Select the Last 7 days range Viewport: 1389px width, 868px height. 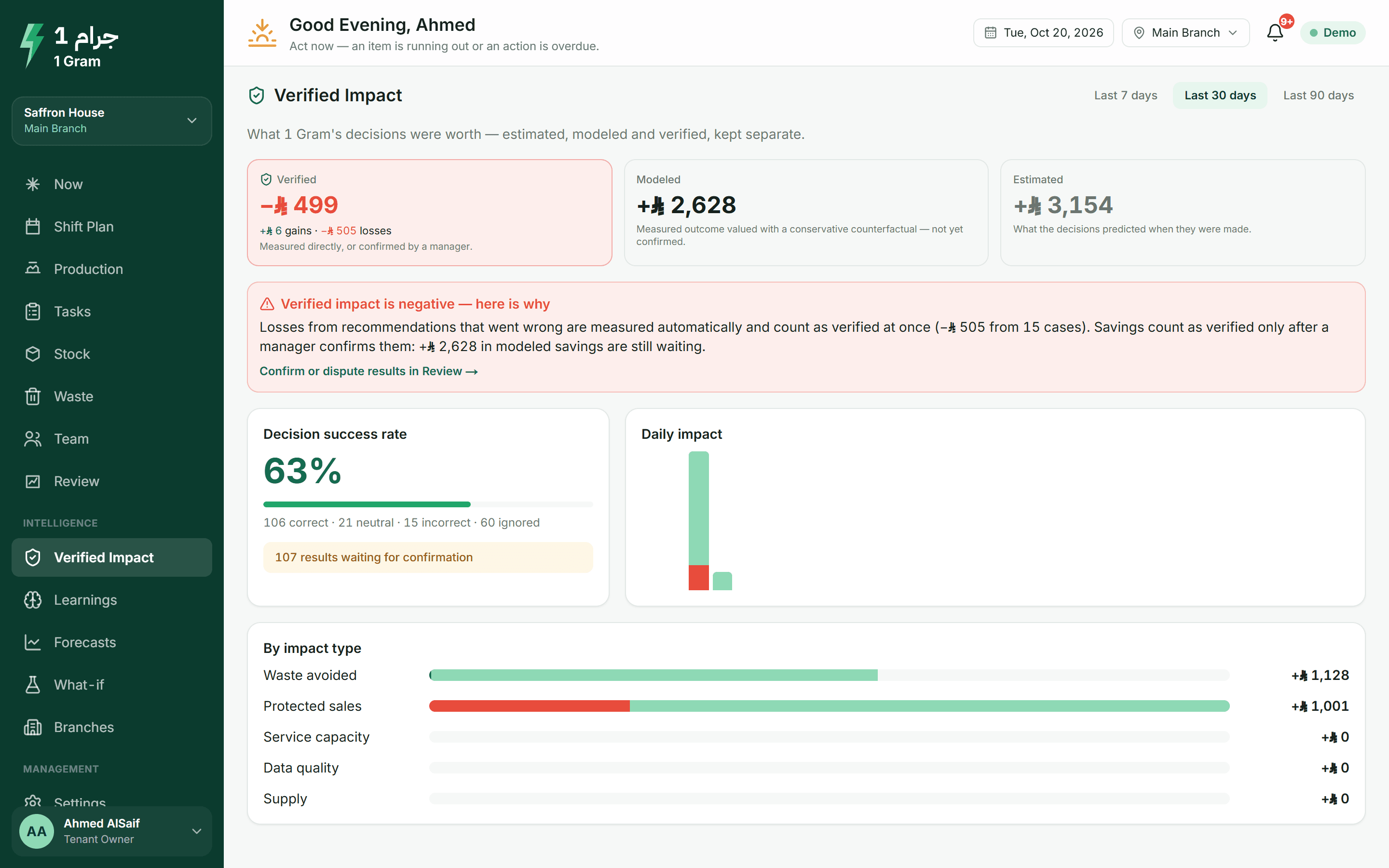(1125, 95)
